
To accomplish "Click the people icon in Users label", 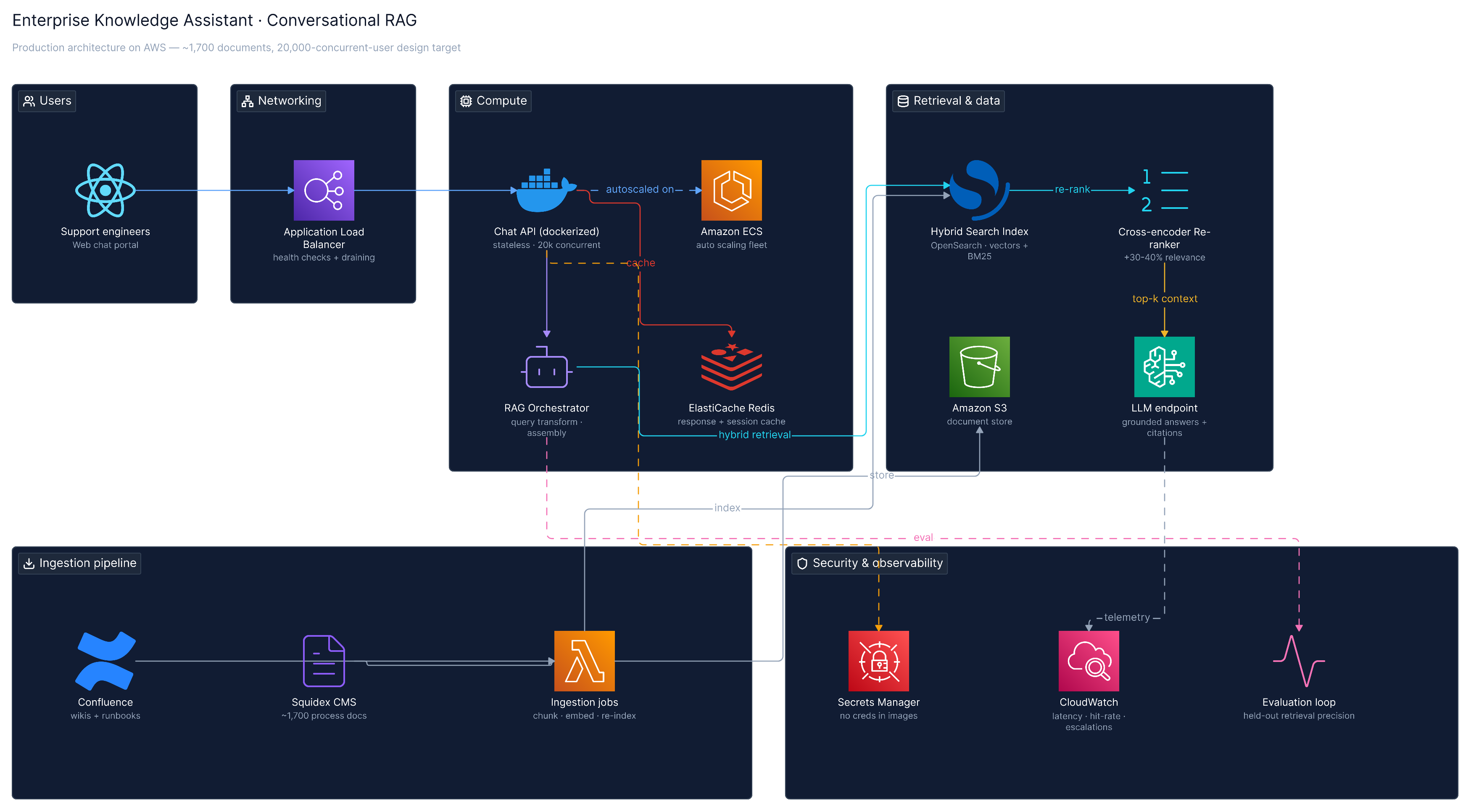I will (x=29, y=101).
